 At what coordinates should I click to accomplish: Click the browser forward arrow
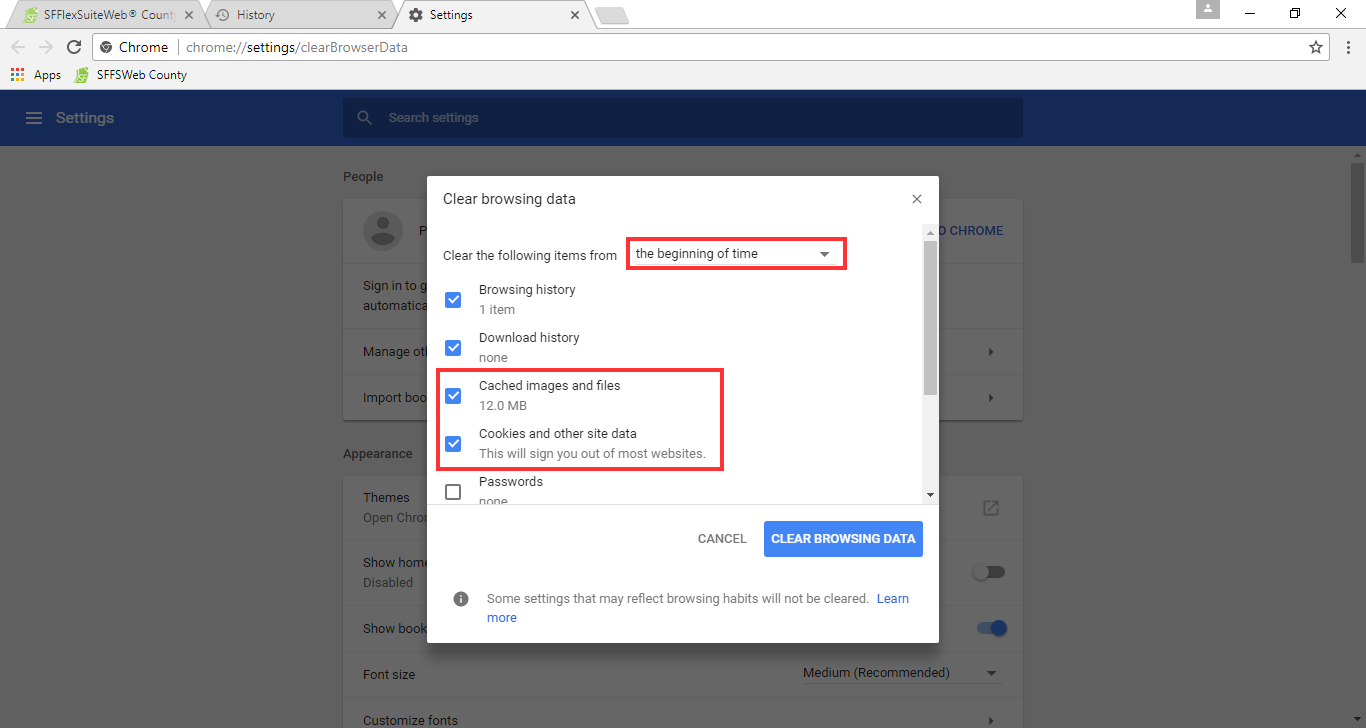tap(46, 47)
